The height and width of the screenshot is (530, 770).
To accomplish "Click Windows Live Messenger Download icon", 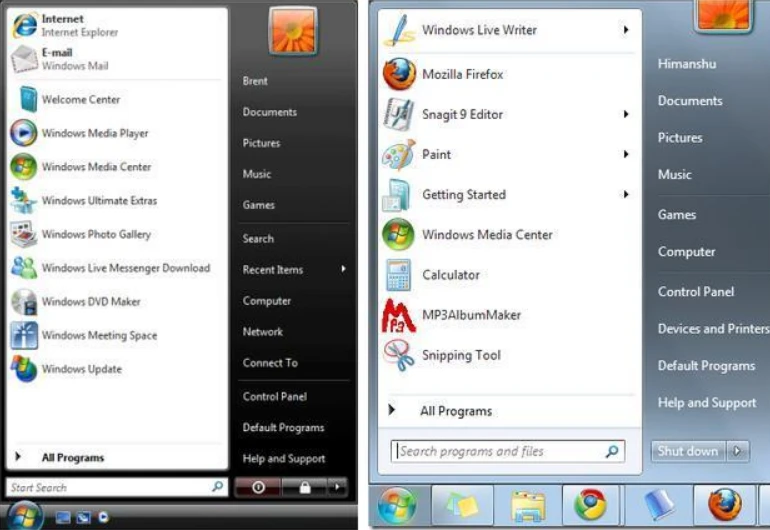I will click(x=24, y=268).
